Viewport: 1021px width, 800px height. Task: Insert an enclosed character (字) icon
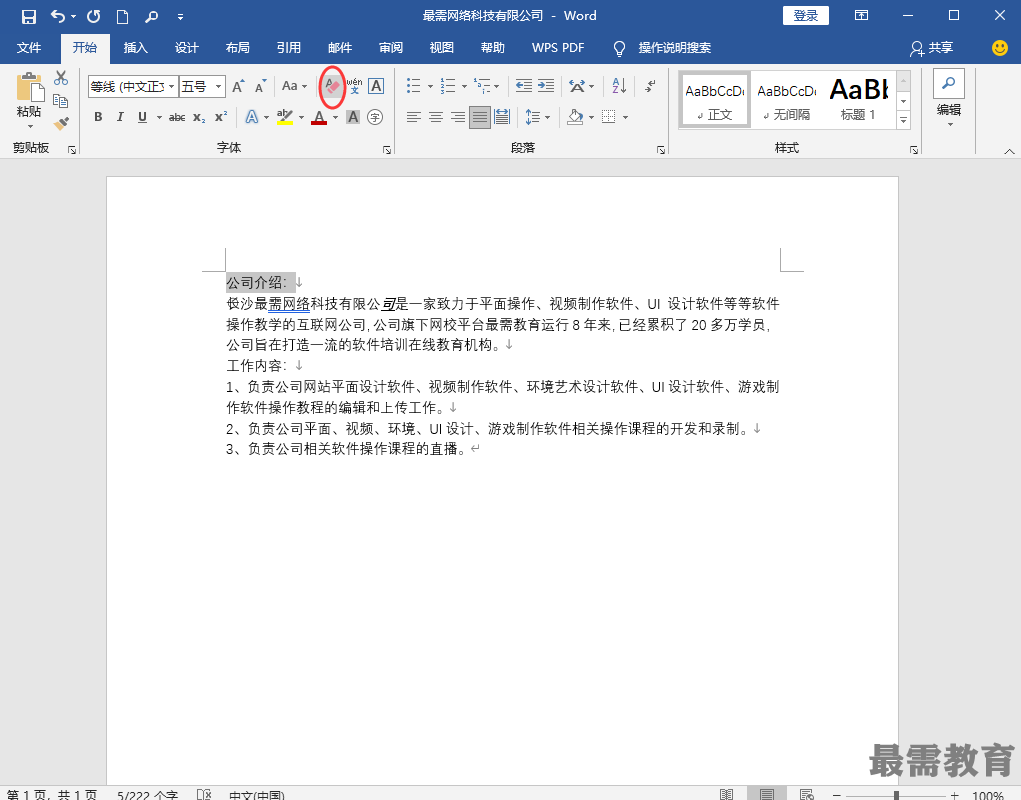point(375,117)
